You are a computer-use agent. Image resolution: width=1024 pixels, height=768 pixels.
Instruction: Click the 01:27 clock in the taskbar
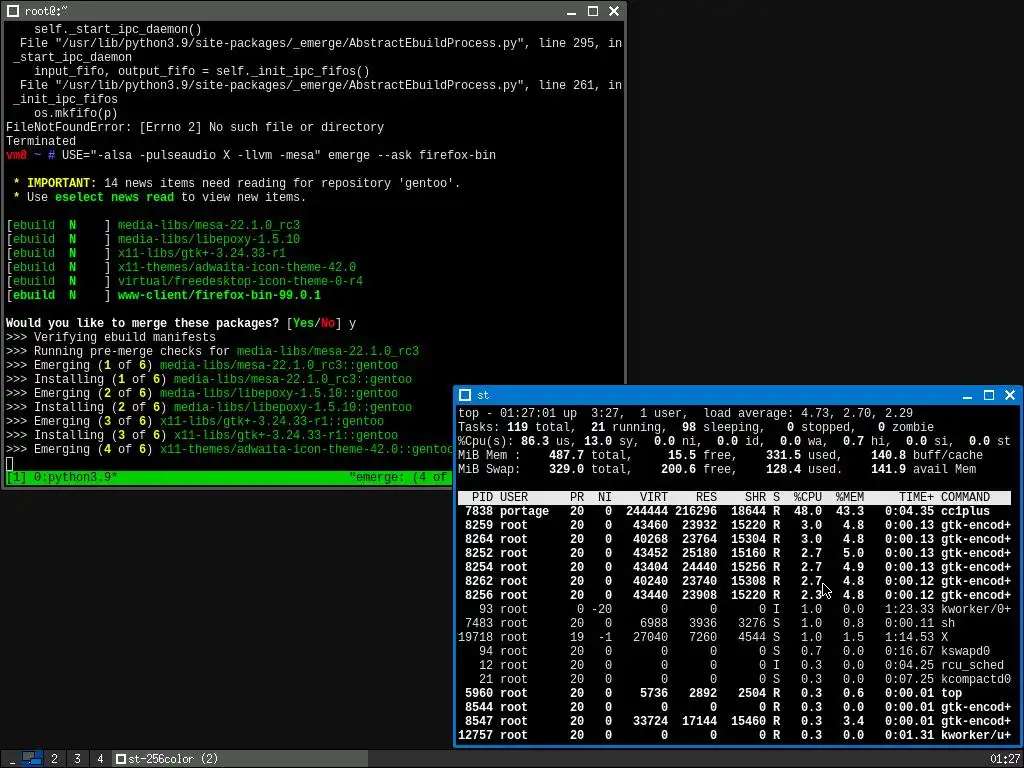click(1004, 759)
